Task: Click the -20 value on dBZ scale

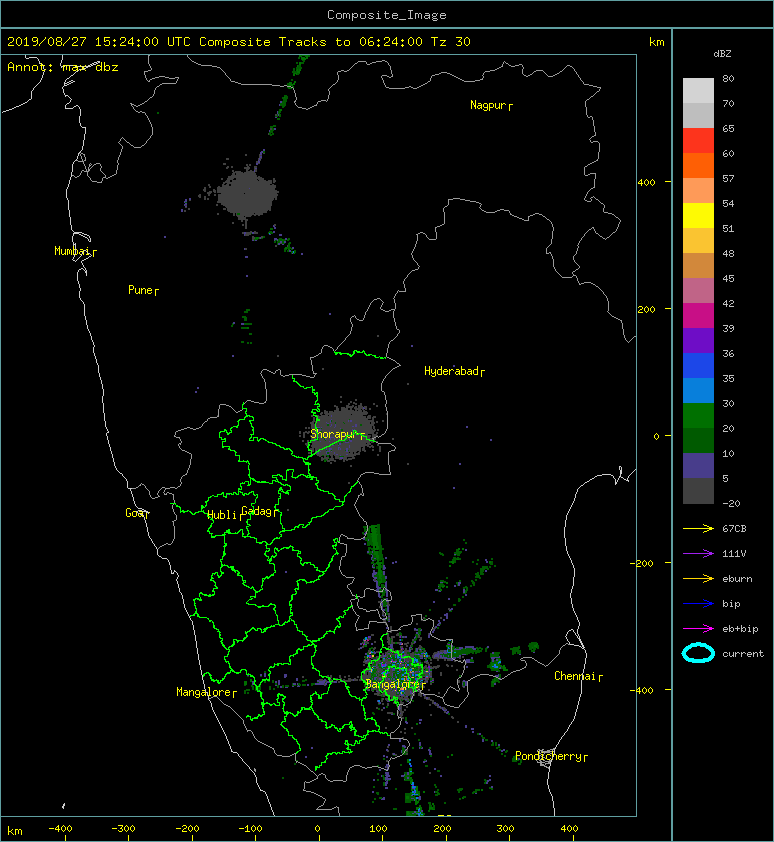Action: click(732, 504)
